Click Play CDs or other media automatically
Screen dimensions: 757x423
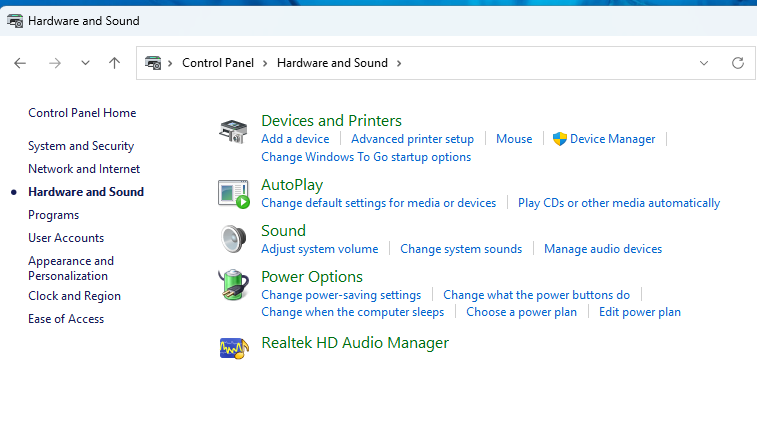pos(618,203)
